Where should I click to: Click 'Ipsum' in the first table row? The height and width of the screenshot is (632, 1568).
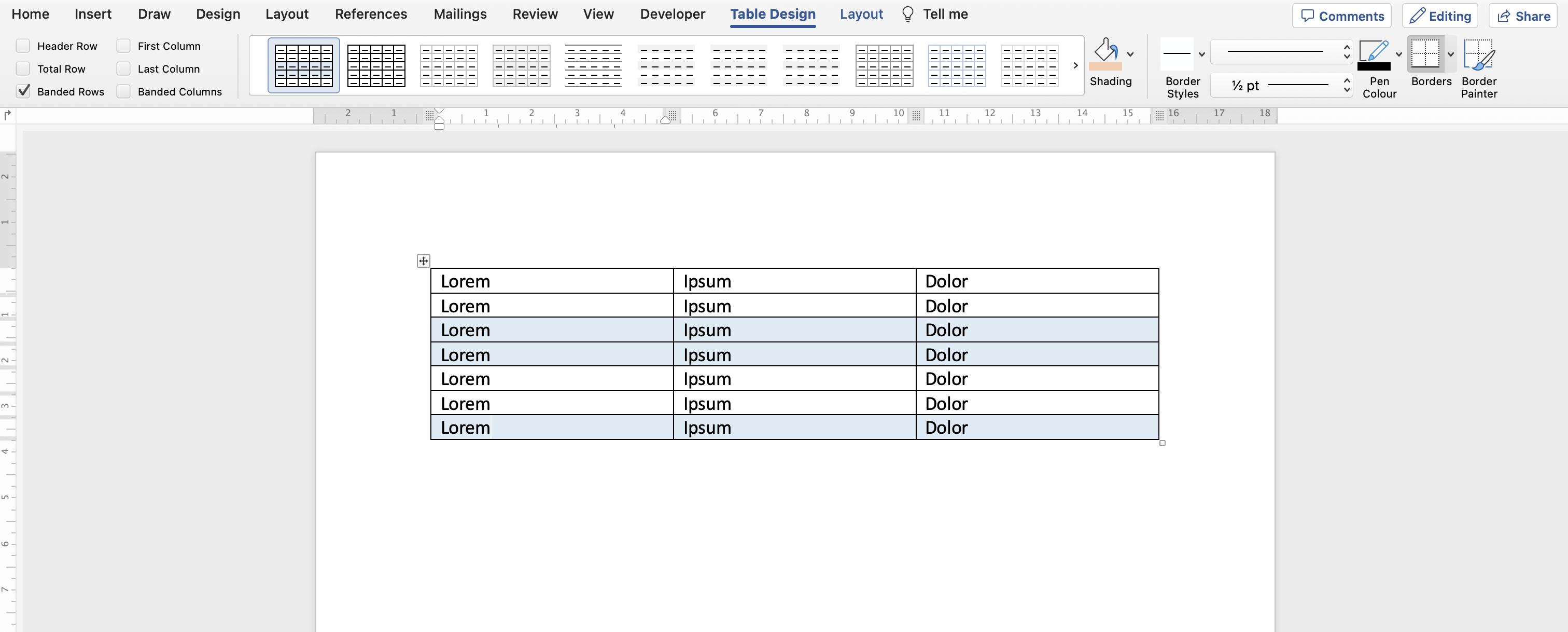707,281
